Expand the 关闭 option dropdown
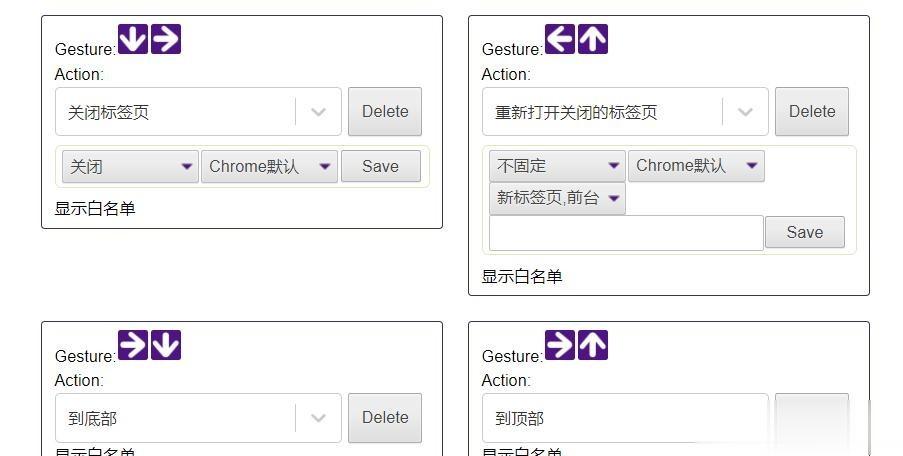903x456 pixels. point(130,167)
